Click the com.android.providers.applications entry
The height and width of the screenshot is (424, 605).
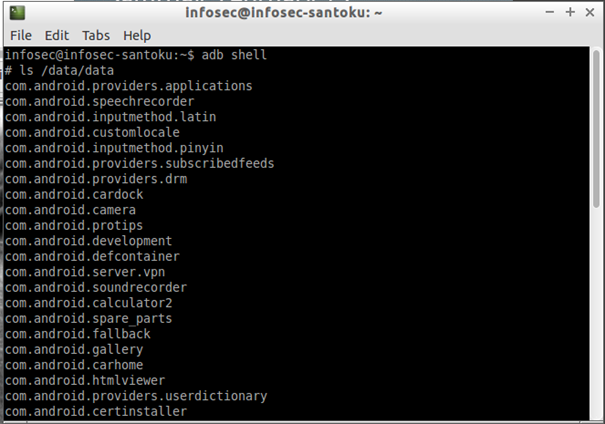[128, 86]
